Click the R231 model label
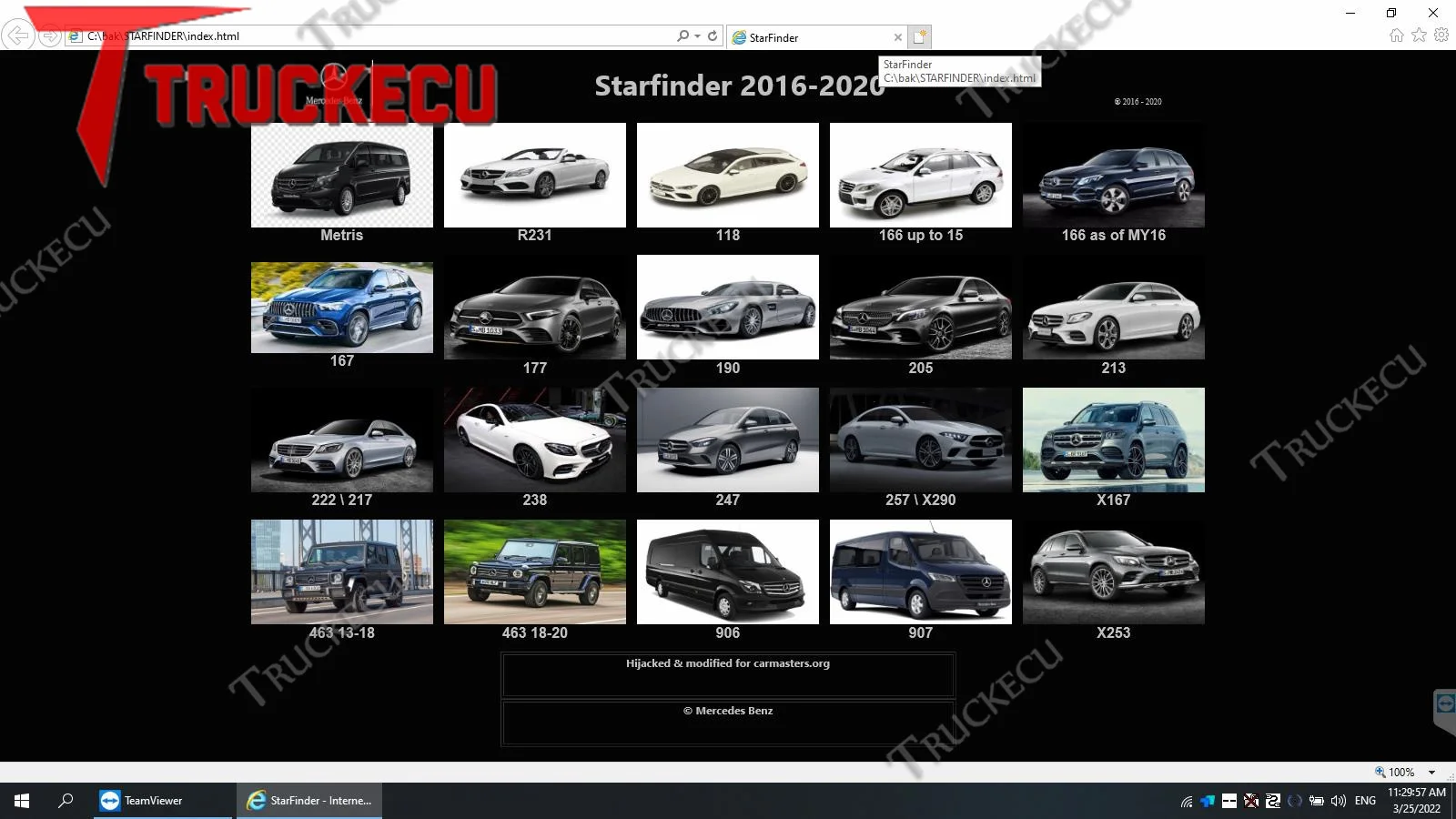Image resolution: width=1456 pixels, height=819 pixels. pos(535,235)
